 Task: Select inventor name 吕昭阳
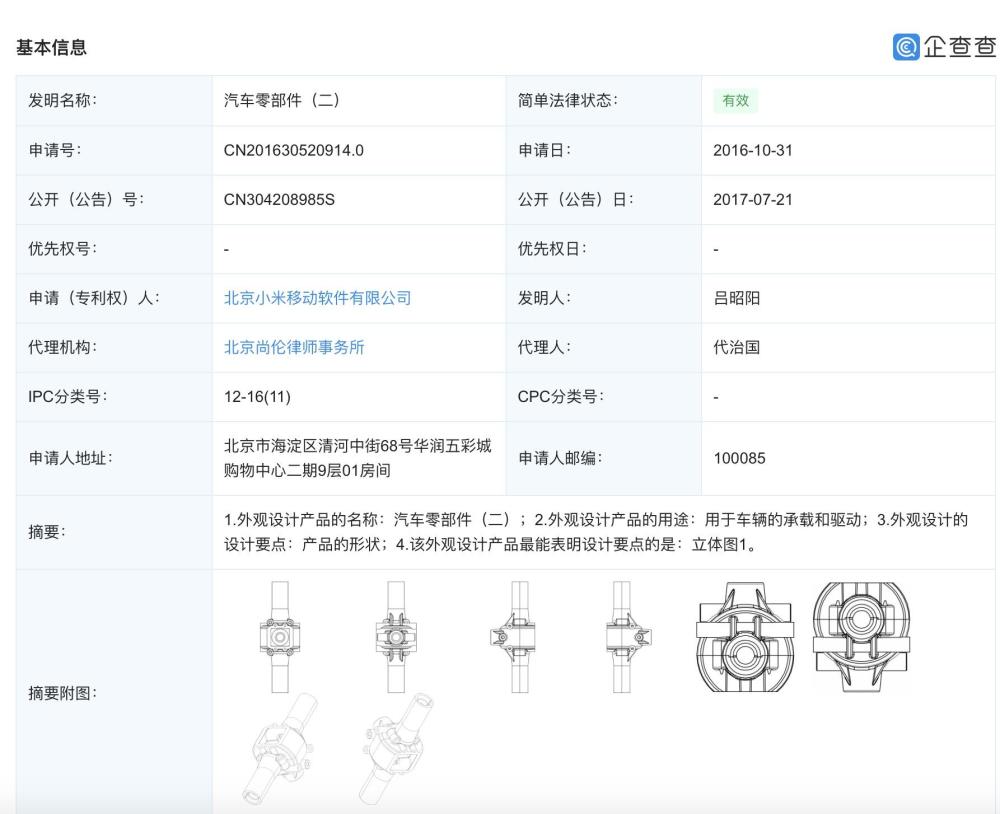pyautogui.click(x=737, y=298)
